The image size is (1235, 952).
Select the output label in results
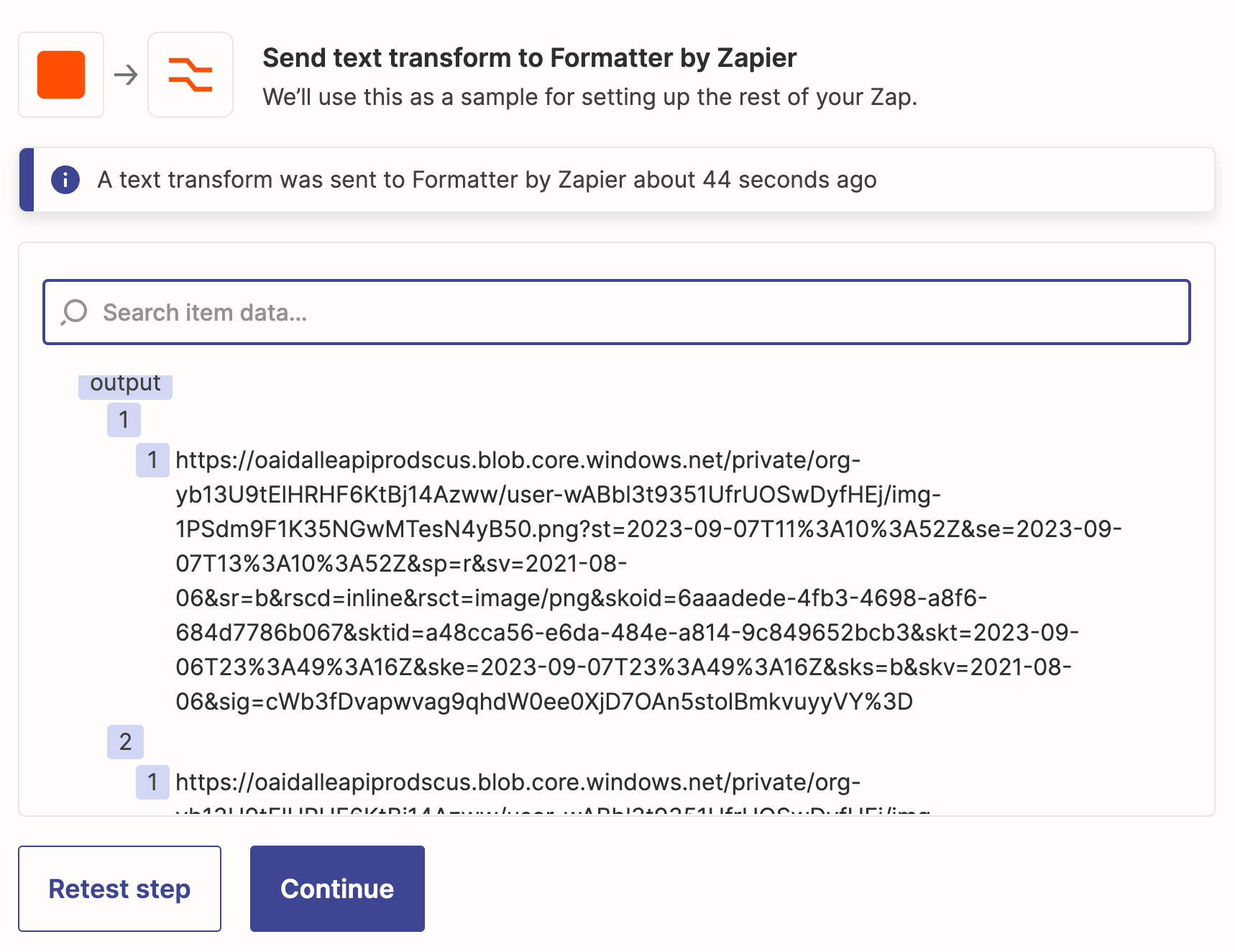125,384
